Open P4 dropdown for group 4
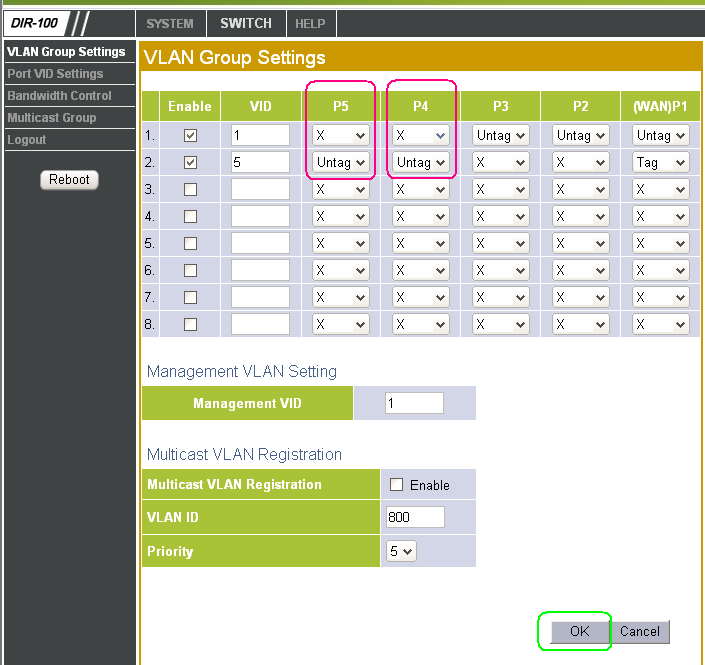This screenshot has width=705, height=665. 420,216
